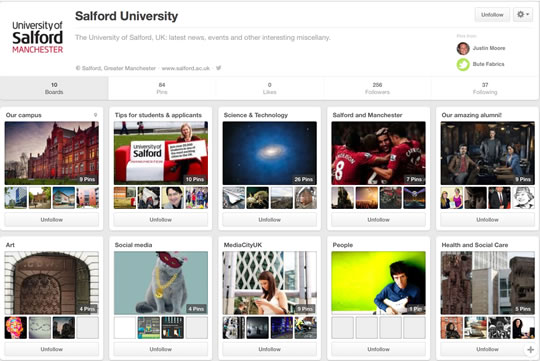Viewport: 540px width, 361px height.
Task: Unfollow the Social media board
Action: [161, 349]
